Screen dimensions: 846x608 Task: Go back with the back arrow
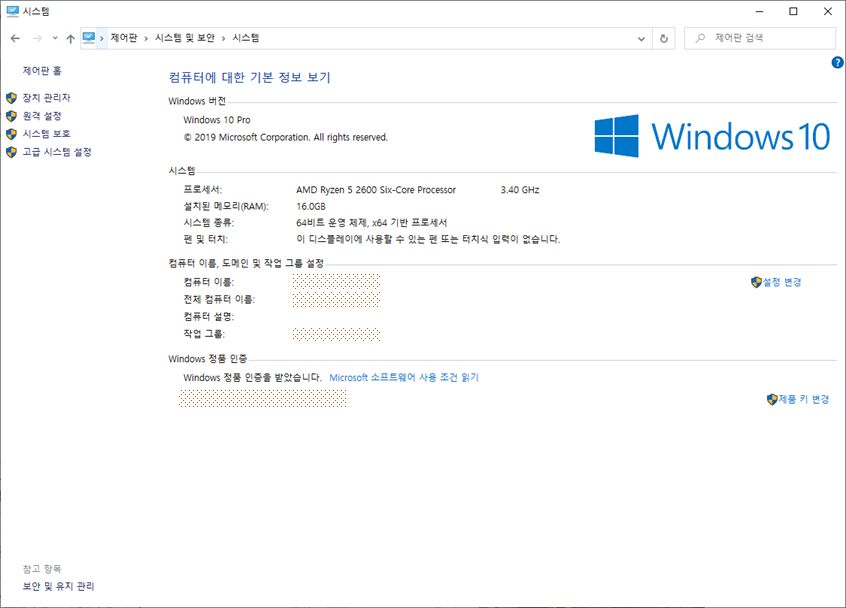coord(15,38)
